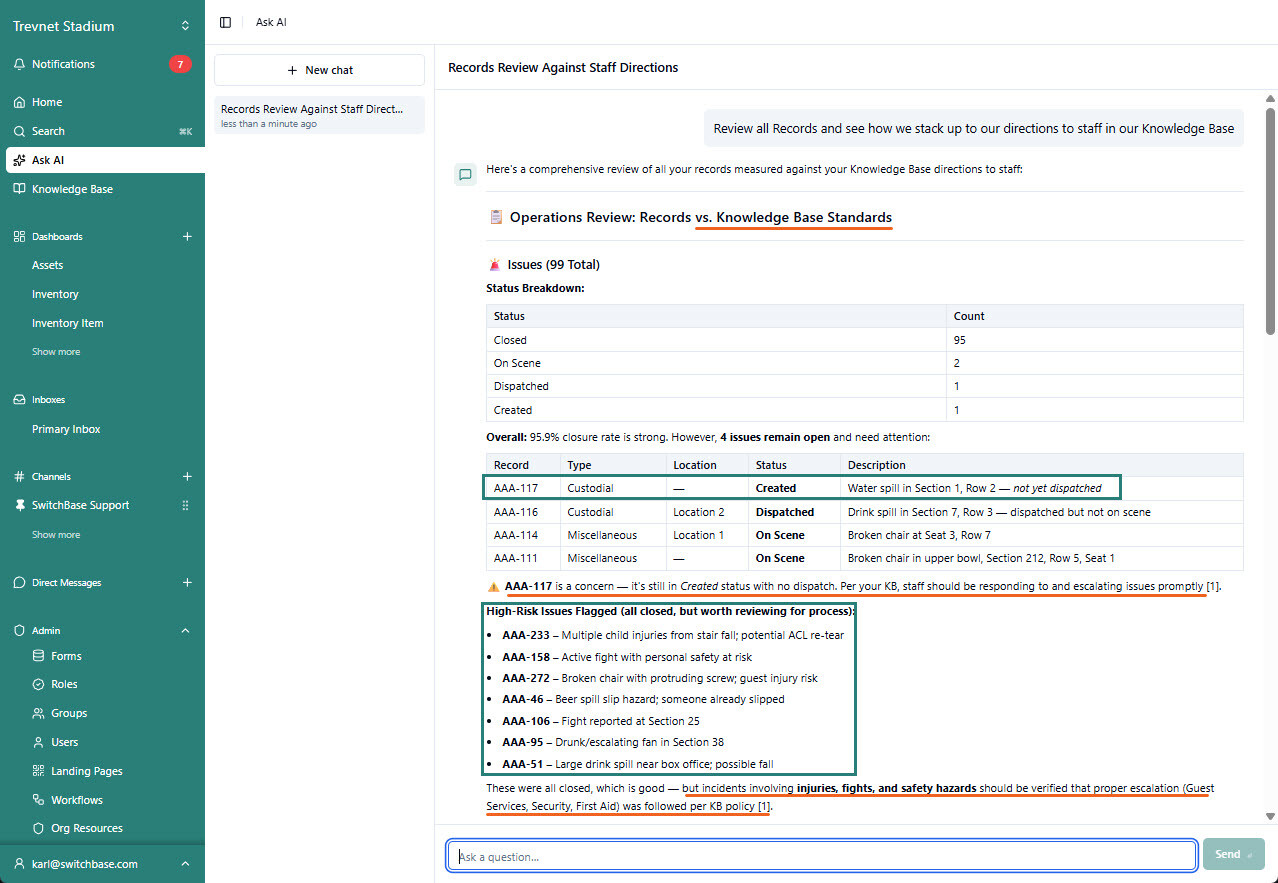Toggle the sidebar panel icon in header
The image size is (1278, 883).
[x=225, y=22]
